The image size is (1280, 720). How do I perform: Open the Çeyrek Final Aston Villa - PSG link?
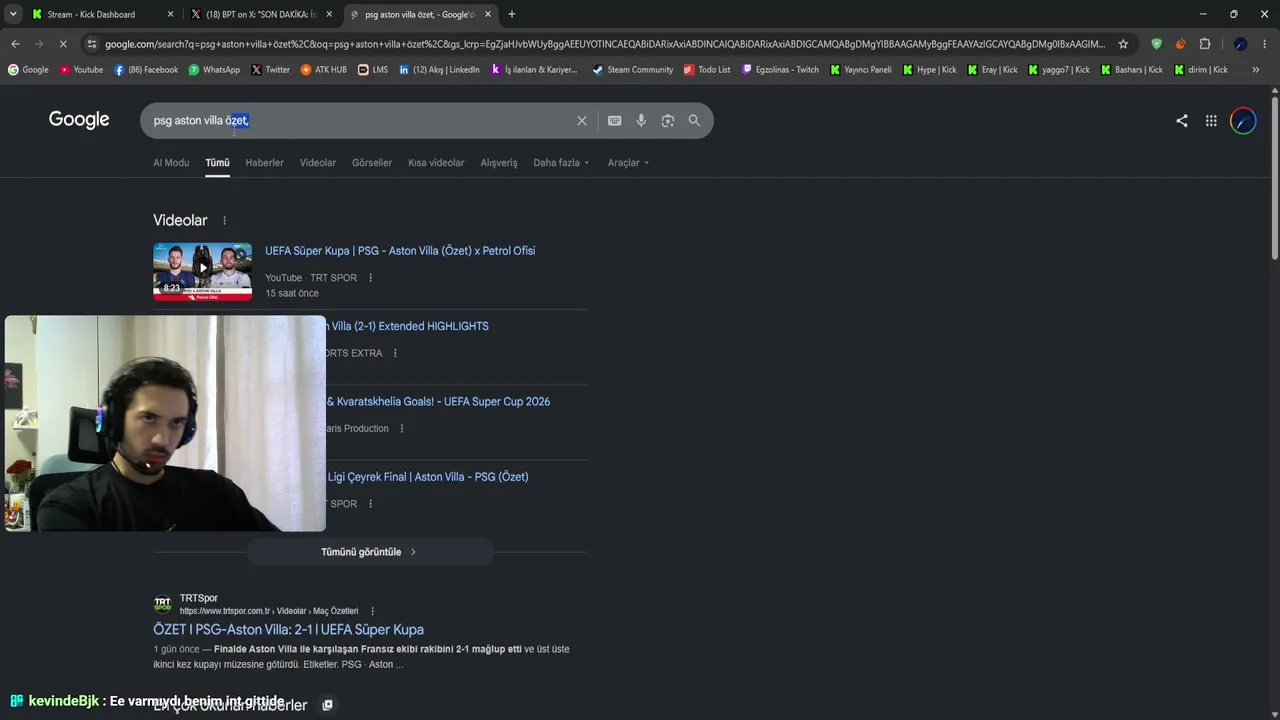[427, 477]
